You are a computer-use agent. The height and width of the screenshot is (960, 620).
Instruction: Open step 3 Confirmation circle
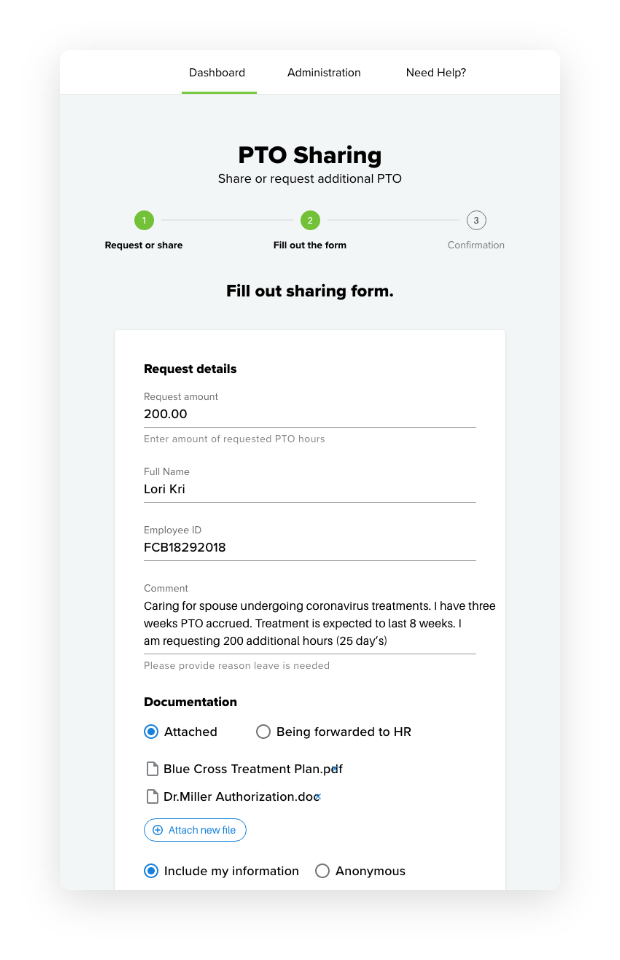pos(477,222)
